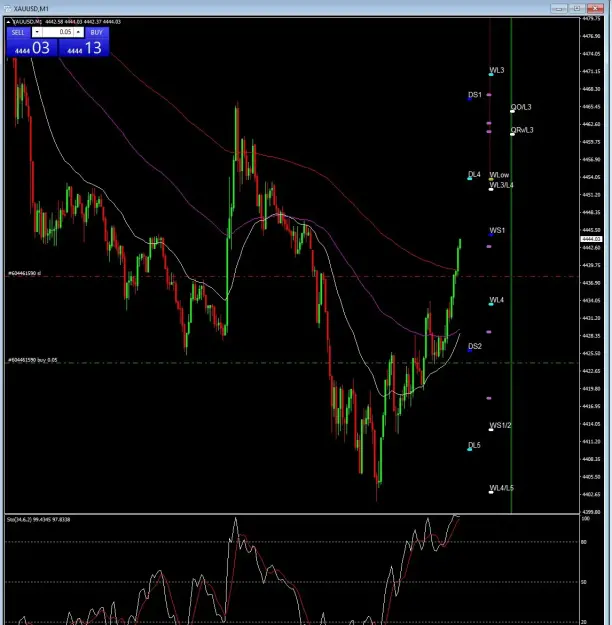Click the 0.05 volume input field
The image size is (612, 625).
(x=58, y=32)
